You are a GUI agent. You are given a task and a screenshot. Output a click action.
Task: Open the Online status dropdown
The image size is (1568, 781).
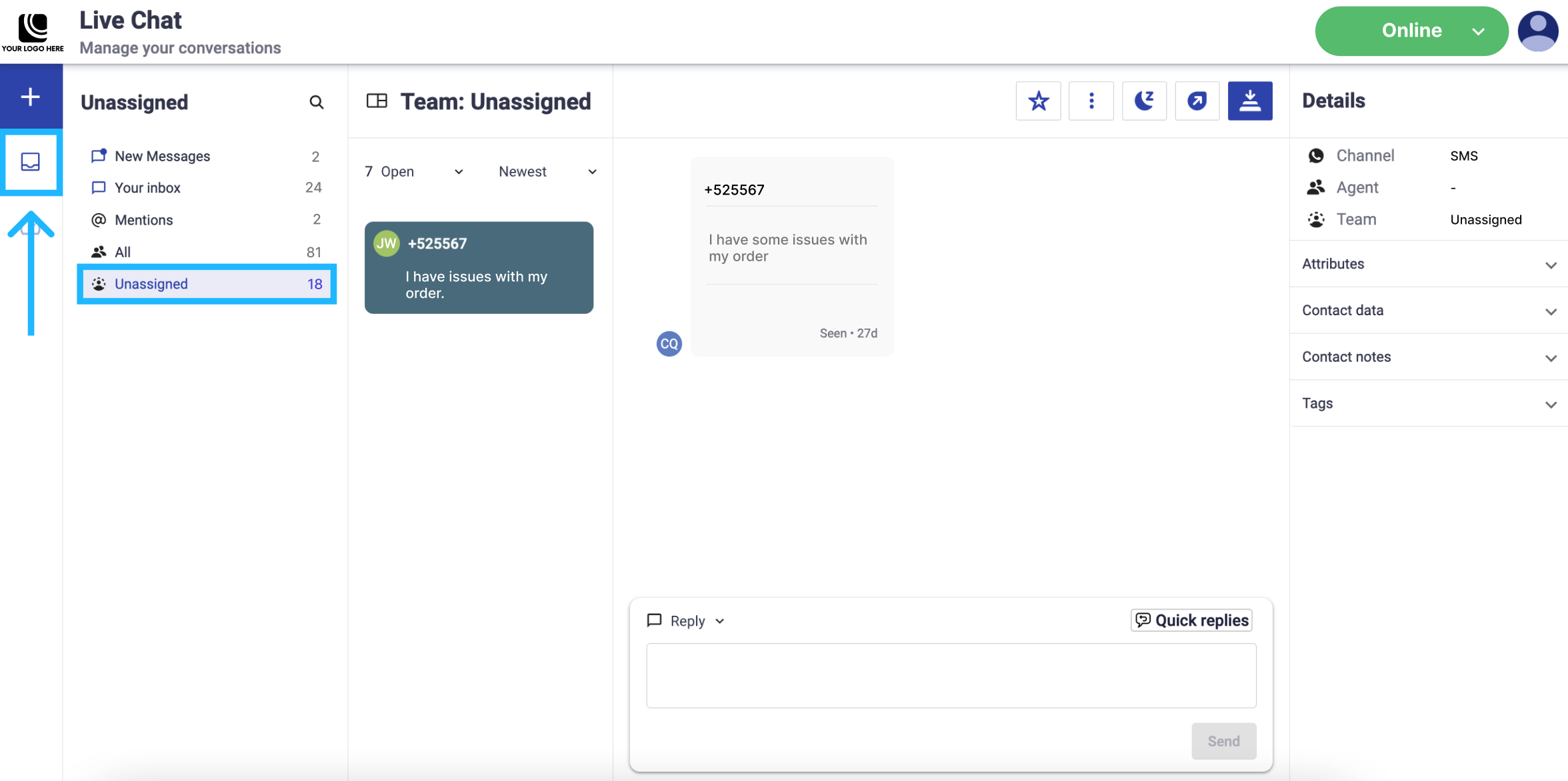[1411, 31]
